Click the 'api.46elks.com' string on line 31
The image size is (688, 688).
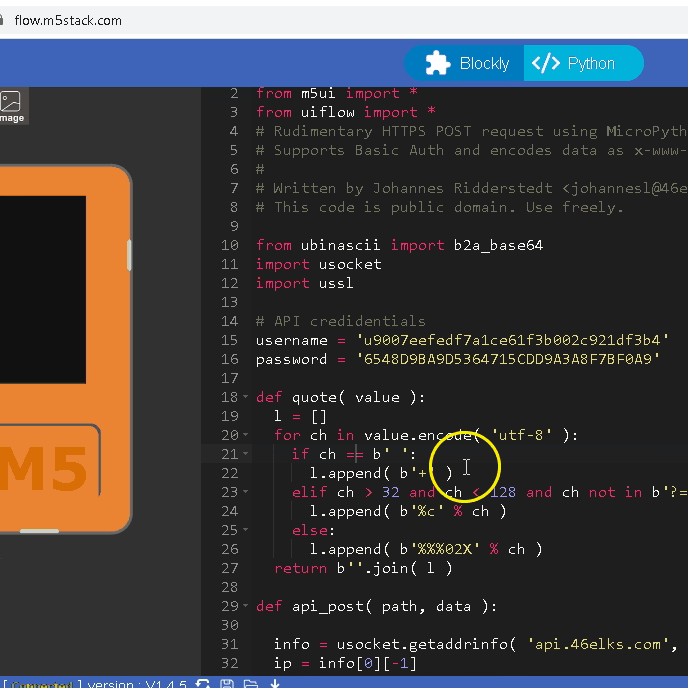[598, 644]
